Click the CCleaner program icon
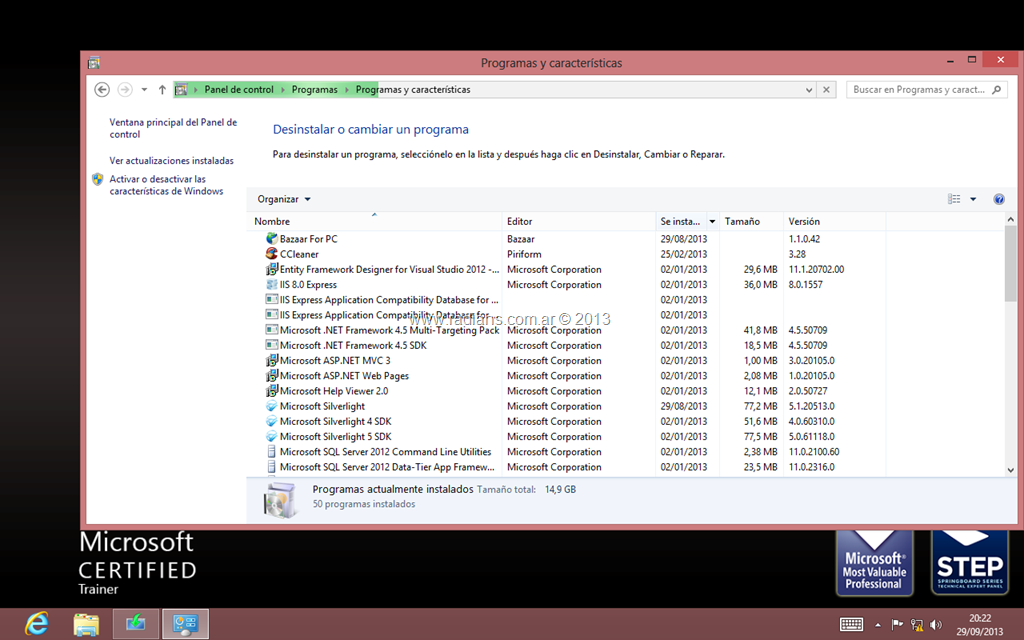 click(x=271, y=254)
